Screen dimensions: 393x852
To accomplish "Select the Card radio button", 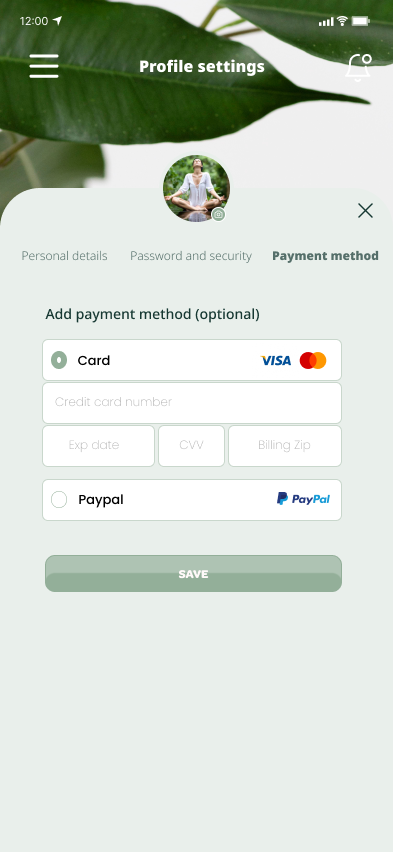I will click(59, 360).
